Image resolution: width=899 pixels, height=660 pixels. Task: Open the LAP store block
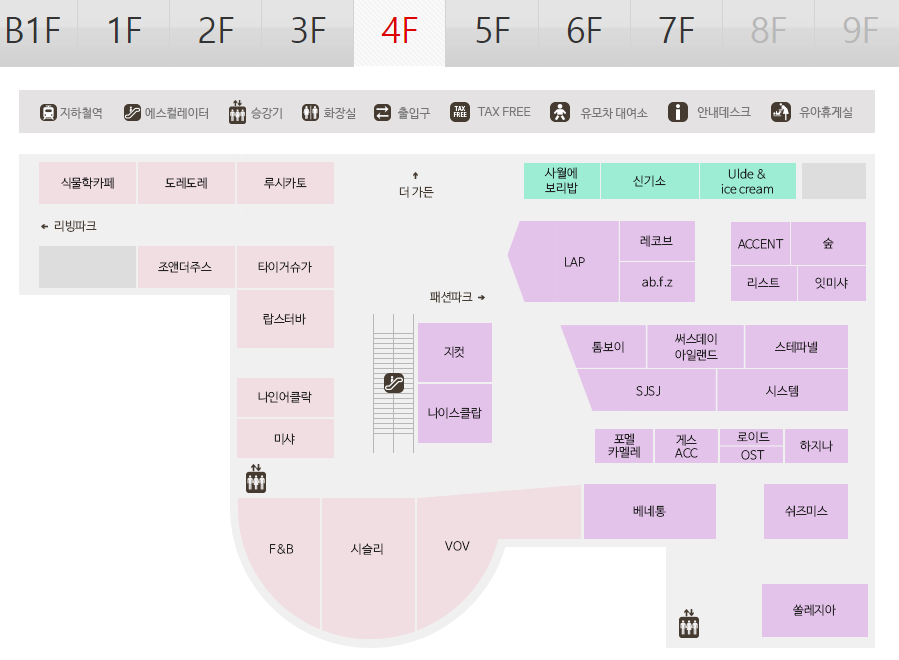pyautogui.click(x=573, y=261)
